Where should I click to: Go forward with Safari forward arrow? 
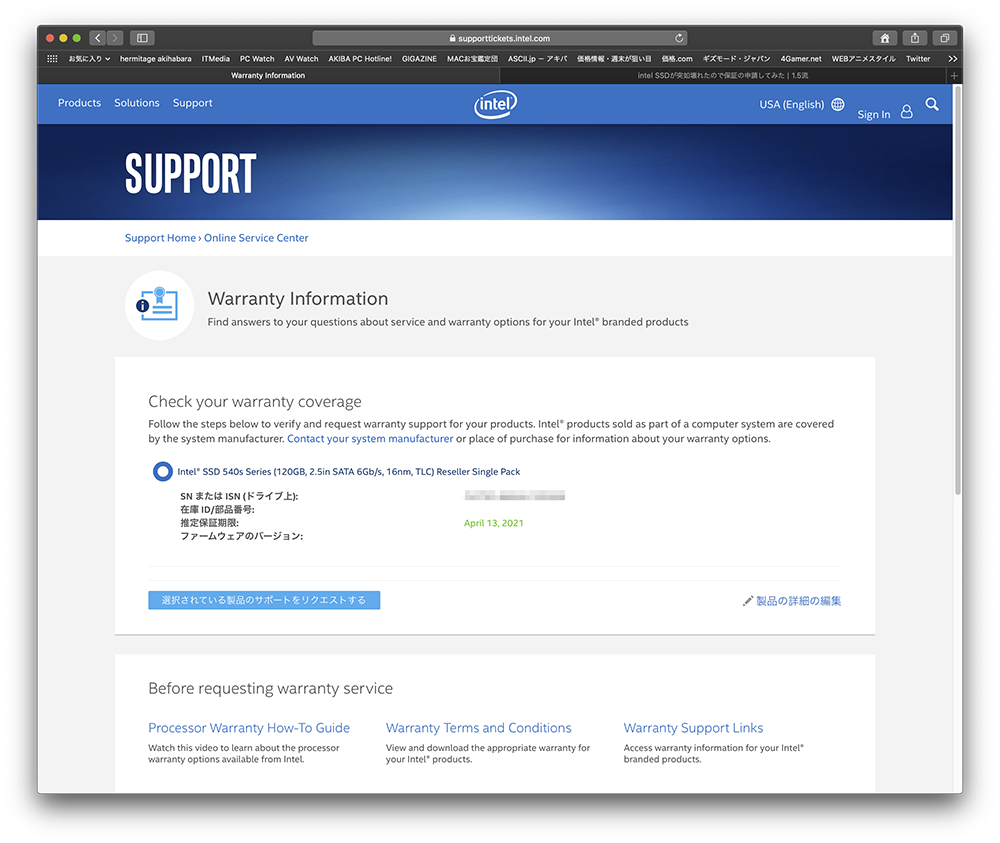pyautogui.click(x=115, y=38)
